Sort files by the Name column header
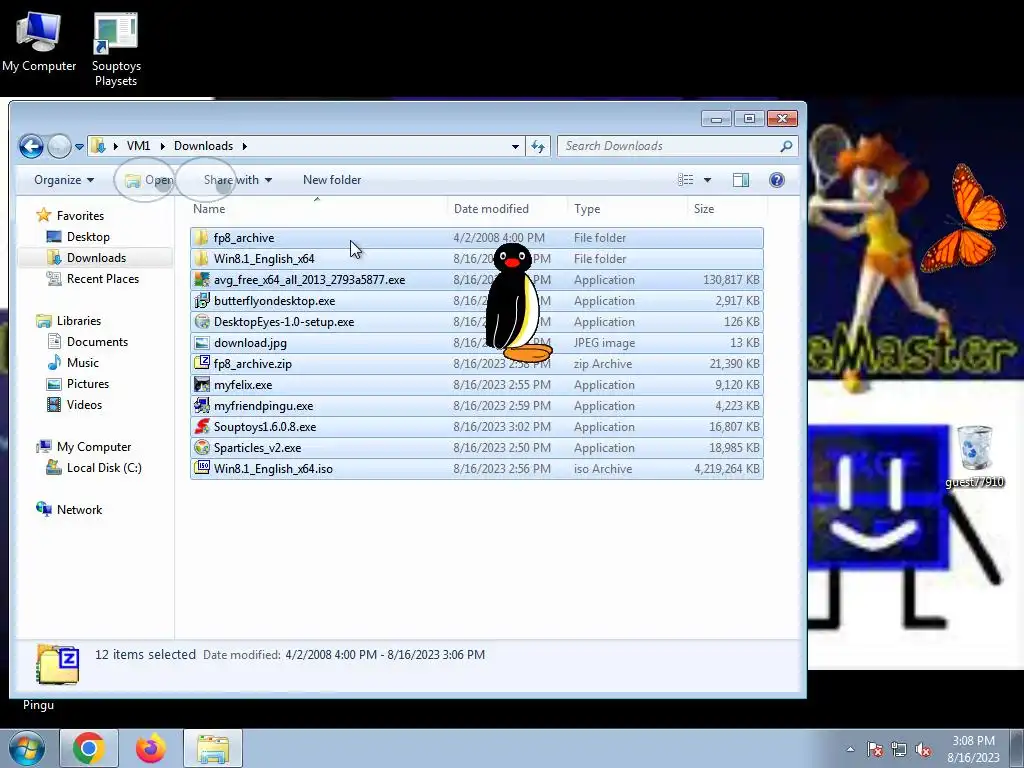Image resolution: width=1024 pixels, height=768 pixels. pos(317,209)
